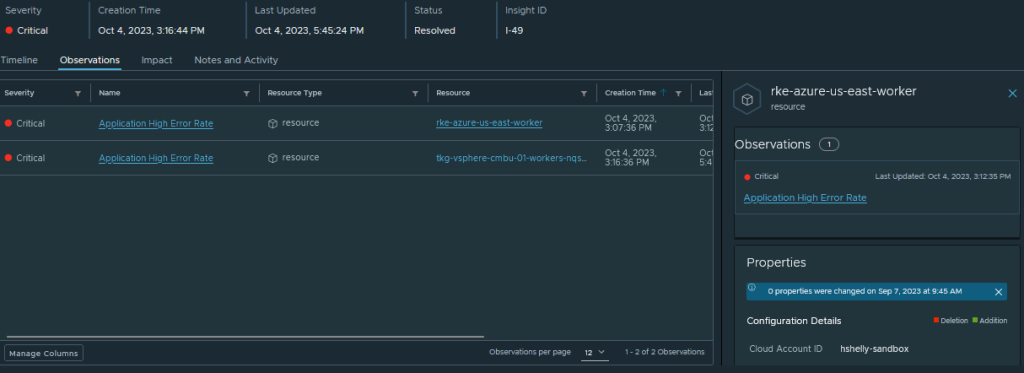Filter the Resource column

(x=584, y=93)
